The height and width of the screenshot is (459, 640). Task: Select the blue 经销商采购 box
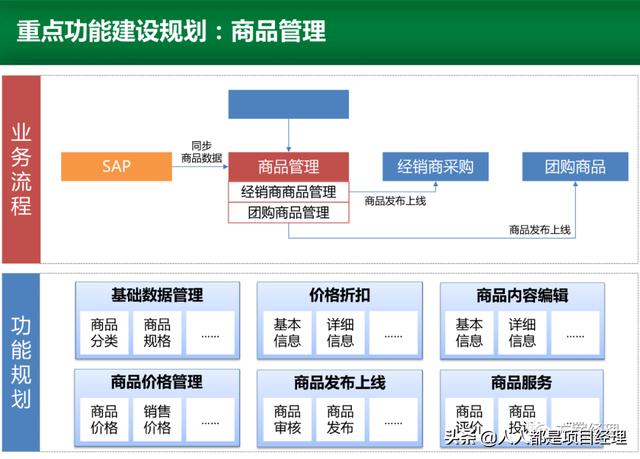(435, 167)
